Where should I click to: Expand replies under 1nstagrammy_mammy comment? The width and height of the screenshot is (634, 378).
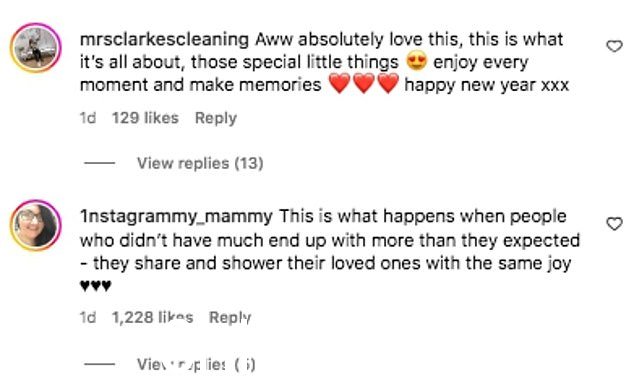[196, 365]
